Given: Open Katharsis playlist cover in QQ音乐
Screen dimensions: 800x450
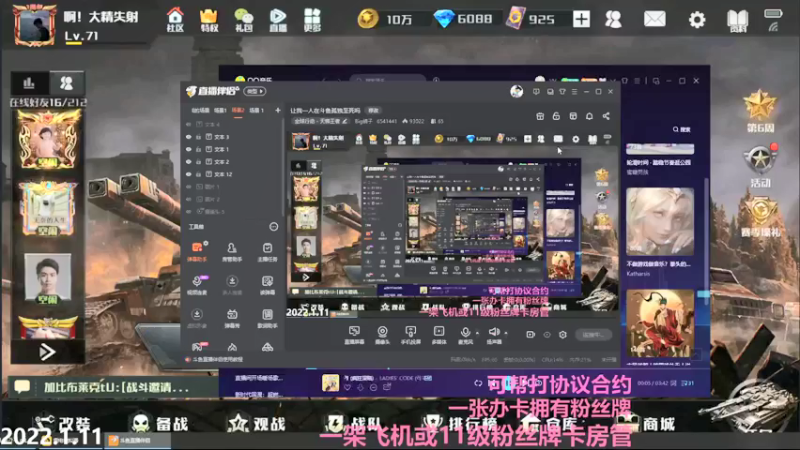Looking at the screenshot, I should coord(660,221).
